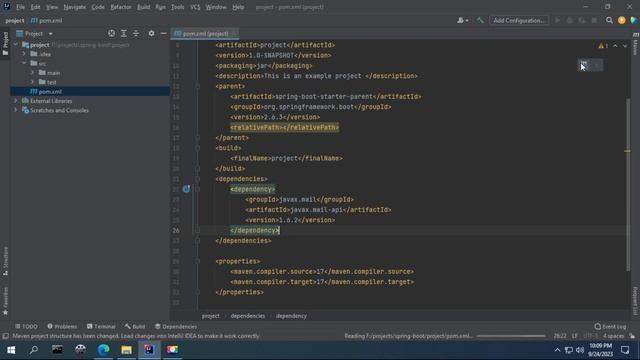Click 'dependencies' breadcrumb below editor
Screen dimensions: 640x360
click(x=247, y=316)
